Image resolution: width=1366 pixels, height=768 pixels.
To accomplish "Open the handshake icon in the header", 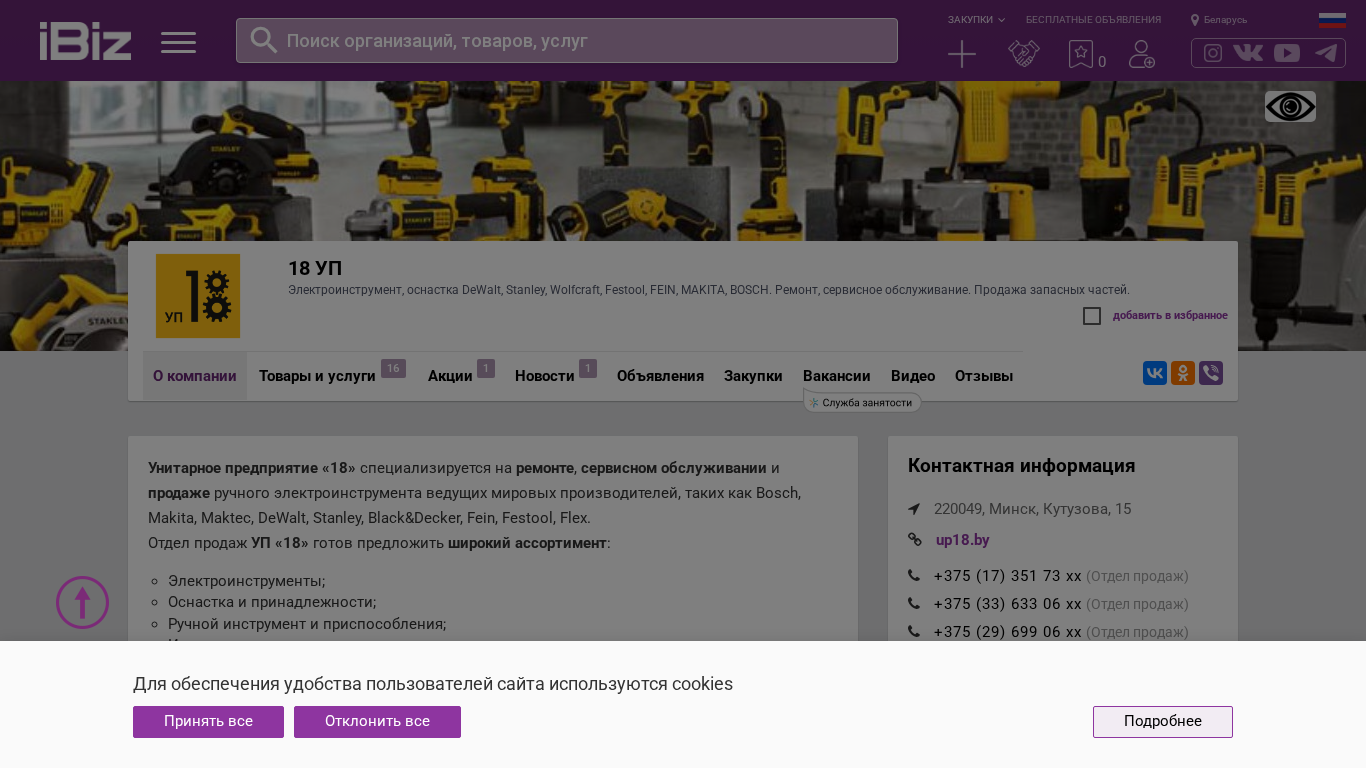I will tap(1023, 54).
